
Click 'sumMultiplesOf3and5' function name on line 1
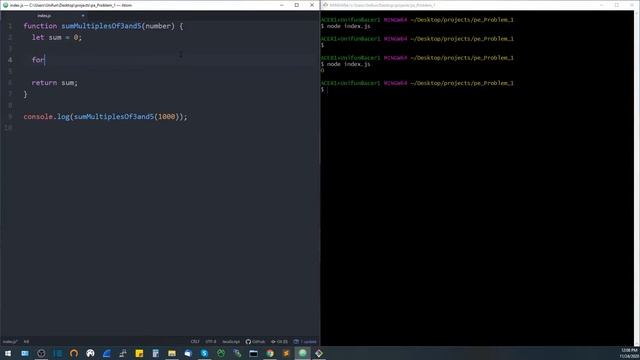[101, 26]
